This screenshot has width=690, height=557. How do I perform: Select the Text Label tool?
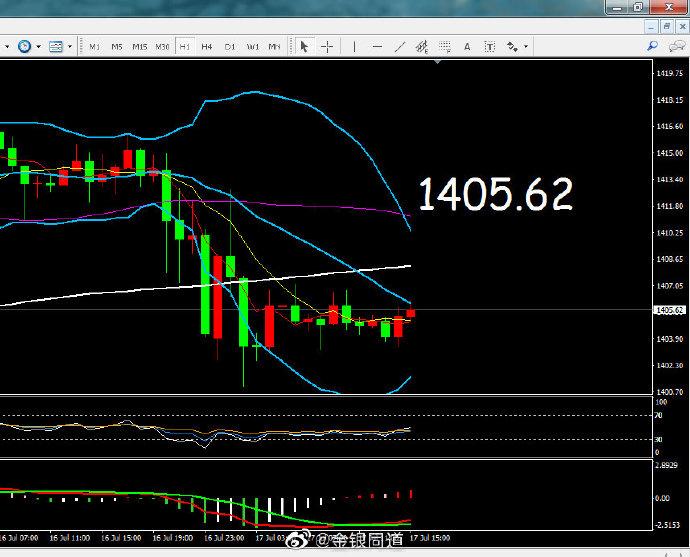pos(489,46)
